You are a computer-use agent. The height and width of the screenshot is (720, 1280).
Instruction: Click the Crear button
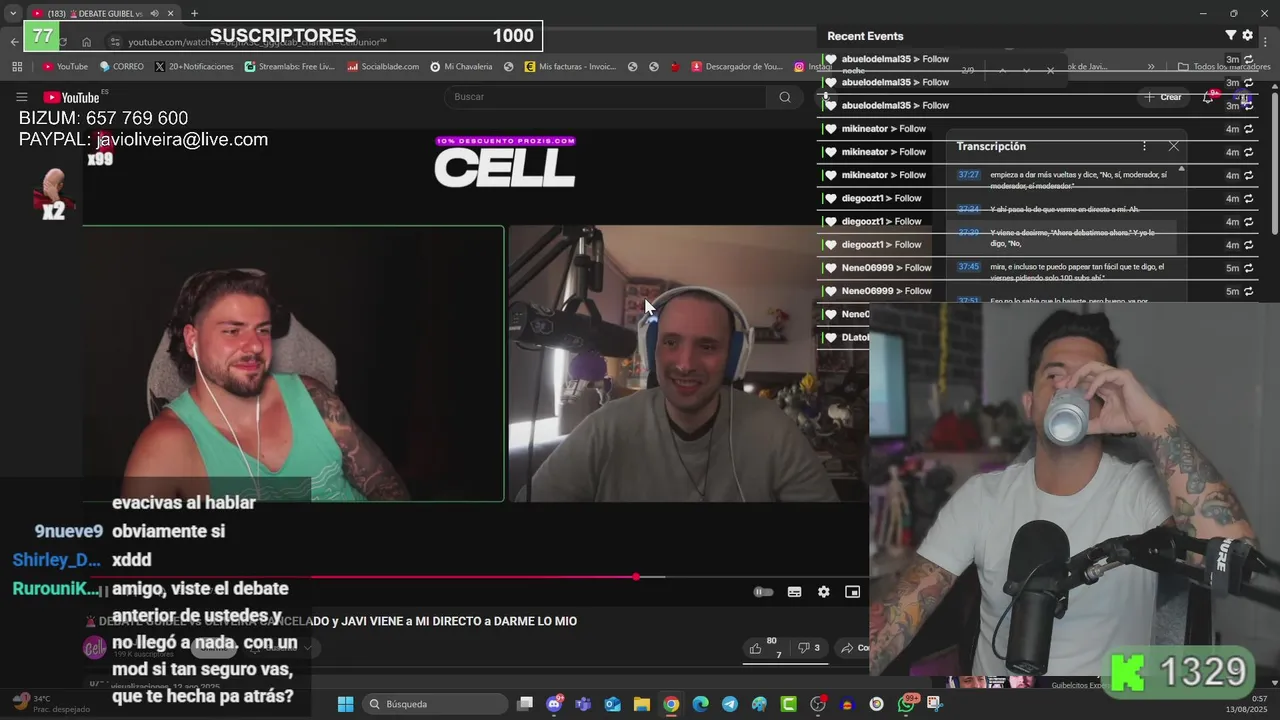click(x=1163, y=97)
